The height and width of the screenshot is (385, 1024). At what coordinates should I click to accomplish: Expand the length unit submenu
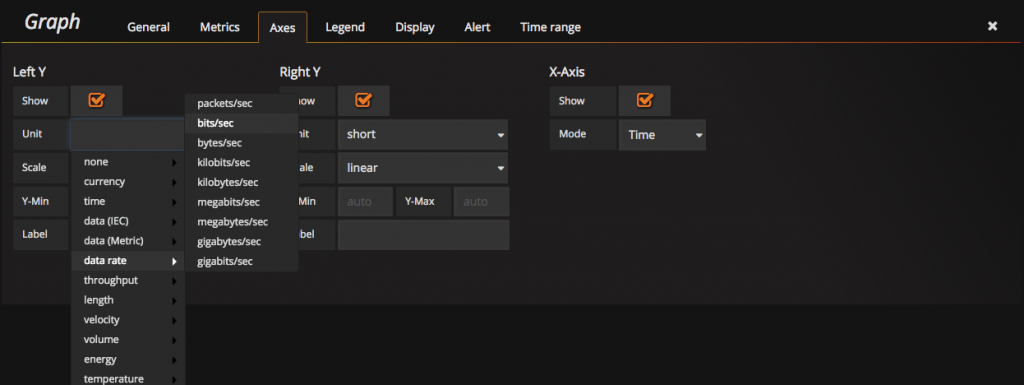(x=128, y=300)
